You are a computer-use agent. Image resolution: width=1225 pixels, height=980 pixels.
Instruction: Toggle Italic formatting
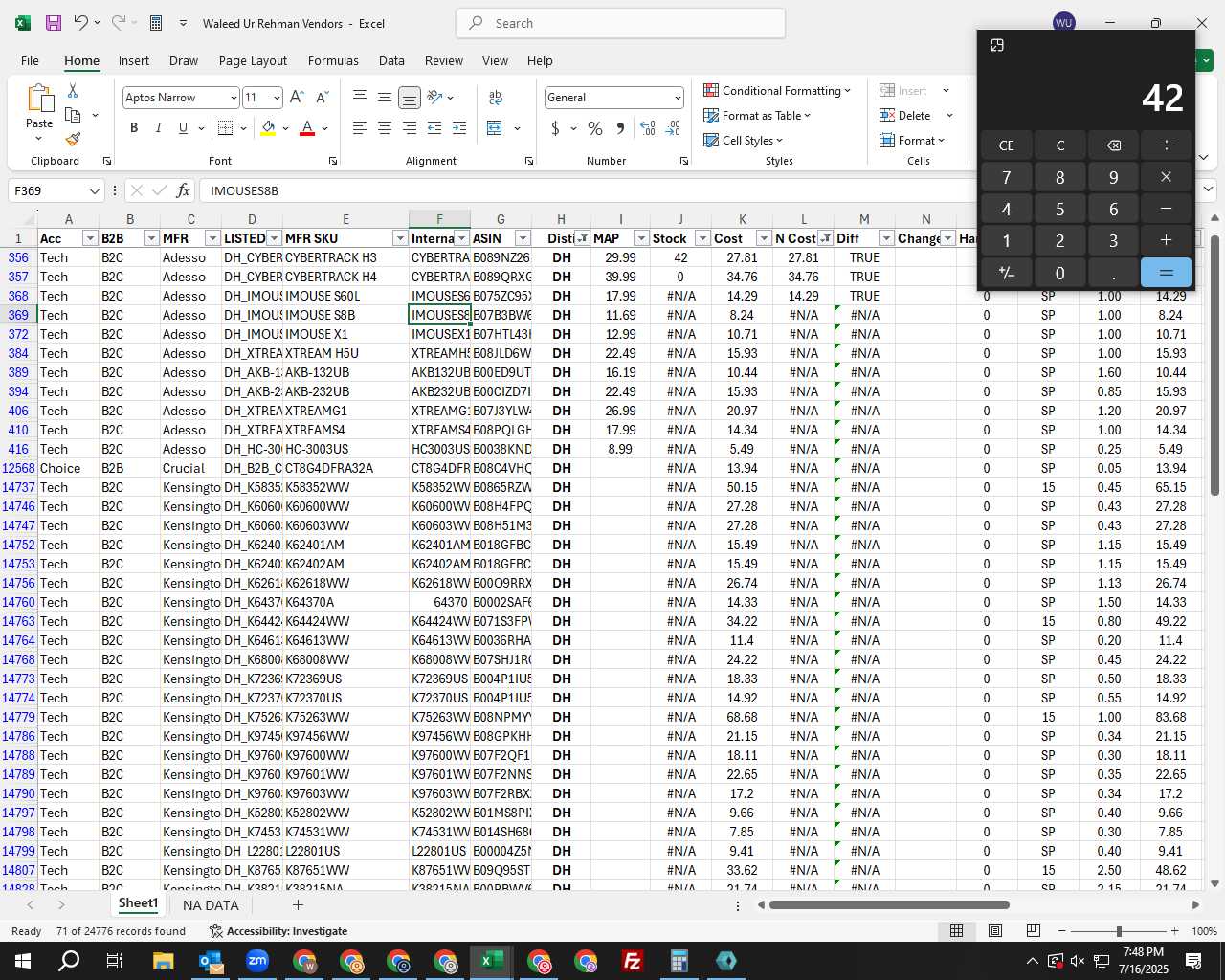tap(158, 127)
